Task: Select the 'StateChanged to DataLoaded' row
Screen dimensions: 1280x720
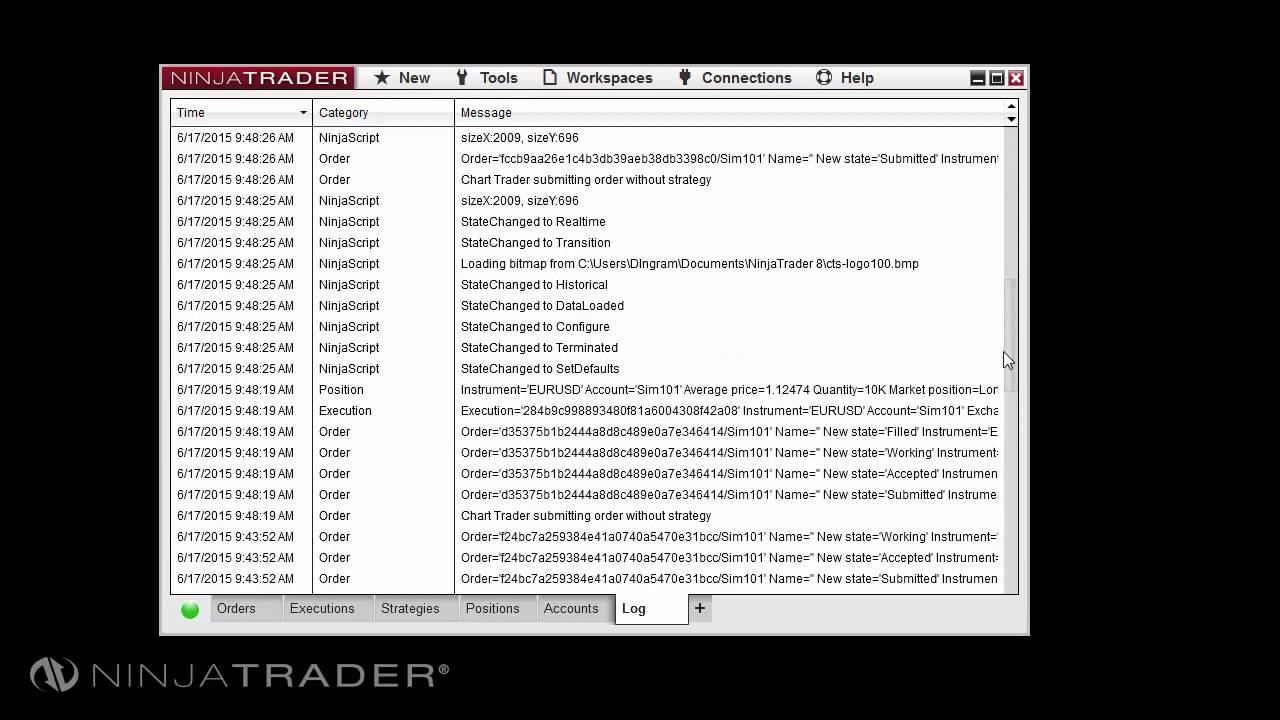Action: (588, 306)
